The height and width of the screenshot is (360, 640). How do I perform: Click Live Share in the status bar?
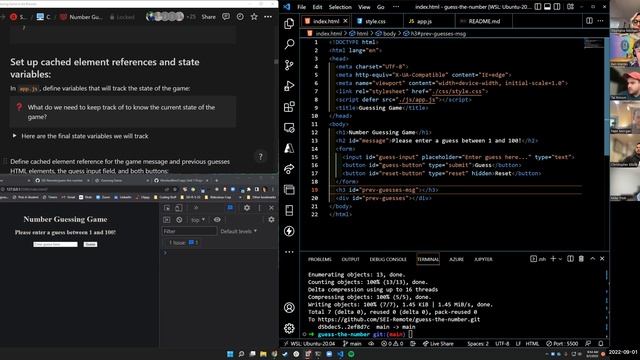pos(438,344)
